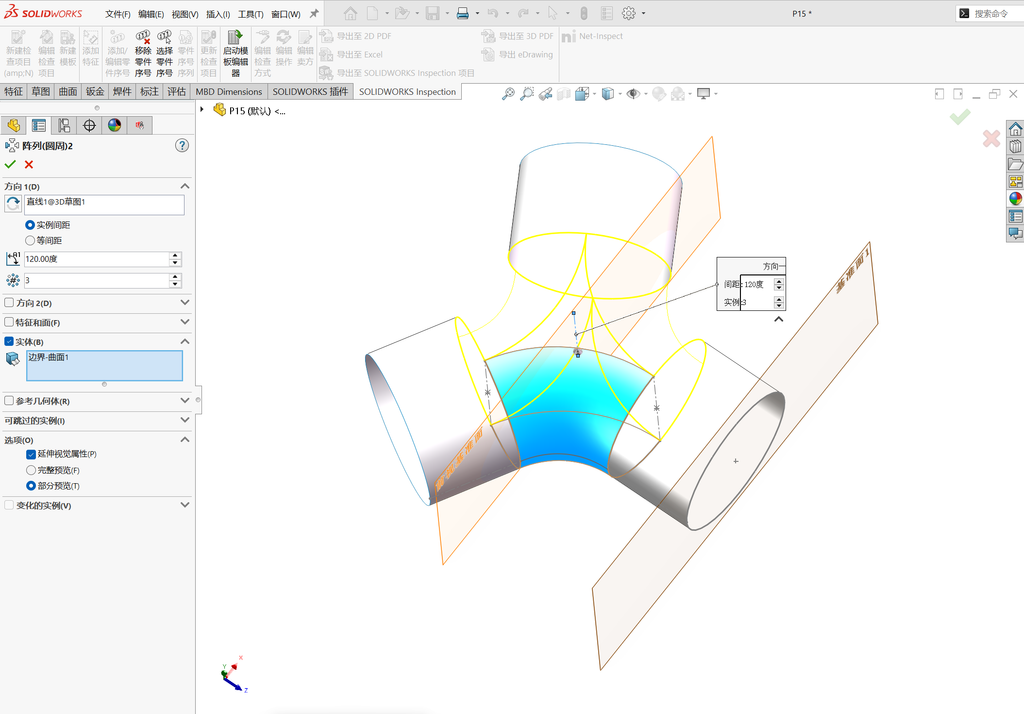Click Zoom to Area magnifier icon

[527, 94]
